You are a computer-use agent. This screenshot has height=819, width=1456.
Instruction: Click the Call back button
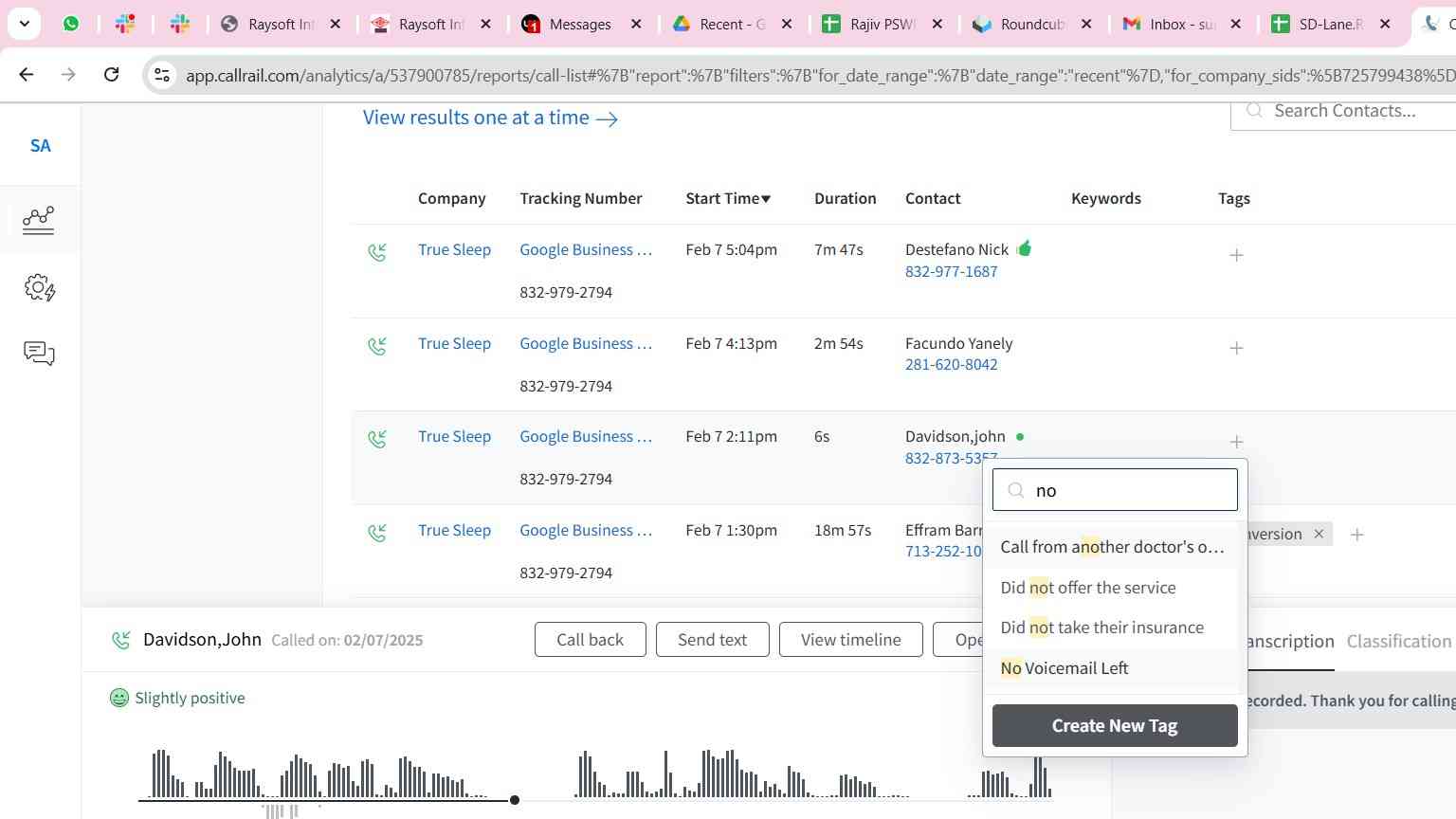click(x=590, y=640)
